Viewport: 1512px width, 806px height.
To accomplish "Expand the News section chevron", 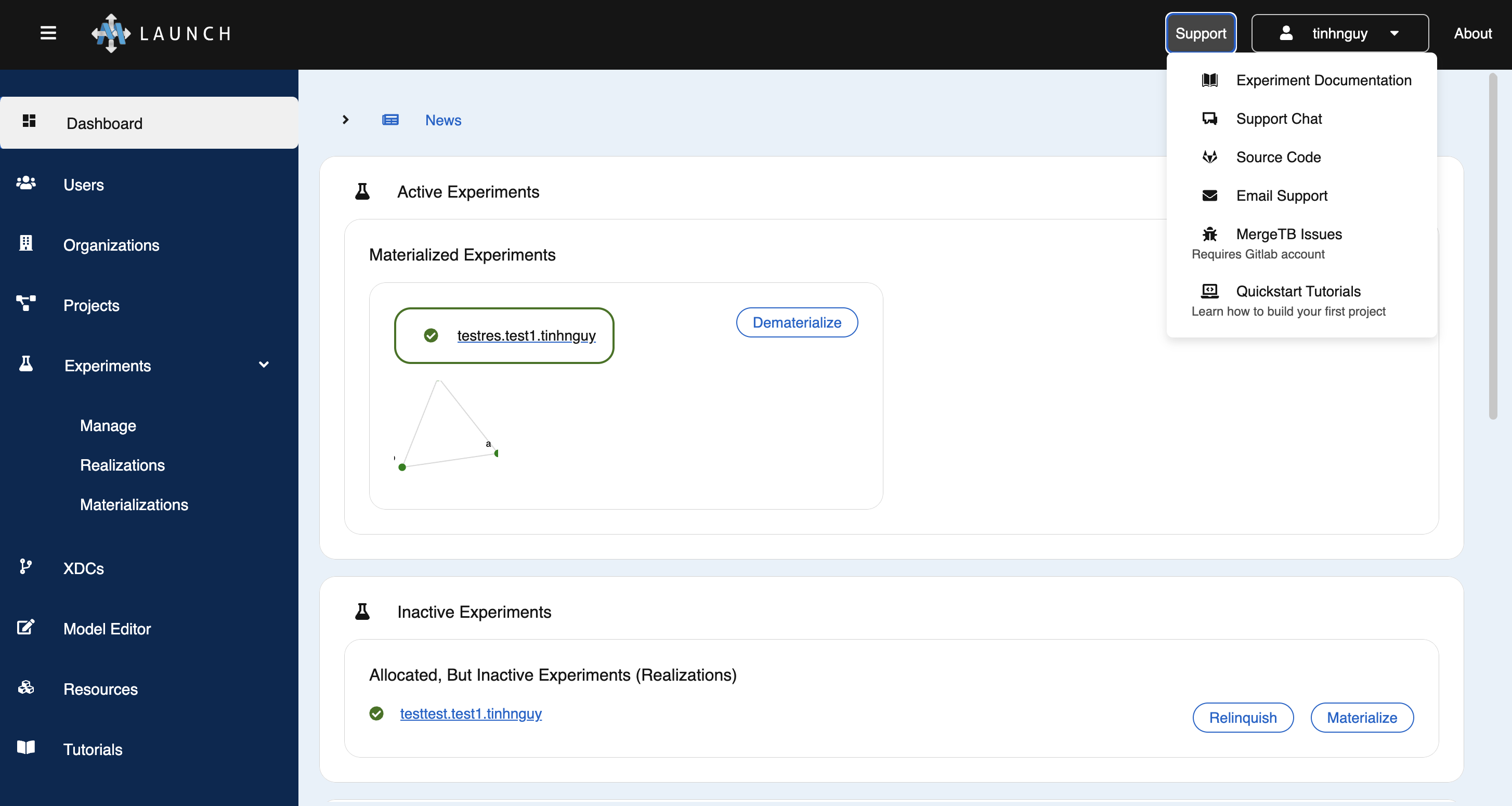I will (346, 120).
